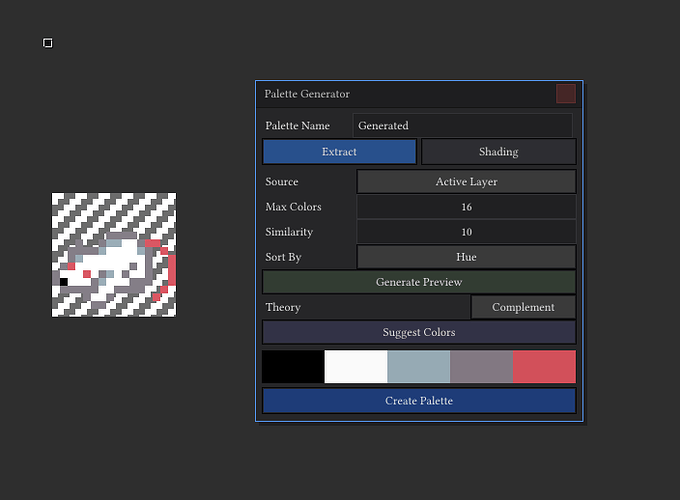The height and width of the screenshot is (500, 680).
Task: Select the black color swatch
Action: (x=293, y=367)
